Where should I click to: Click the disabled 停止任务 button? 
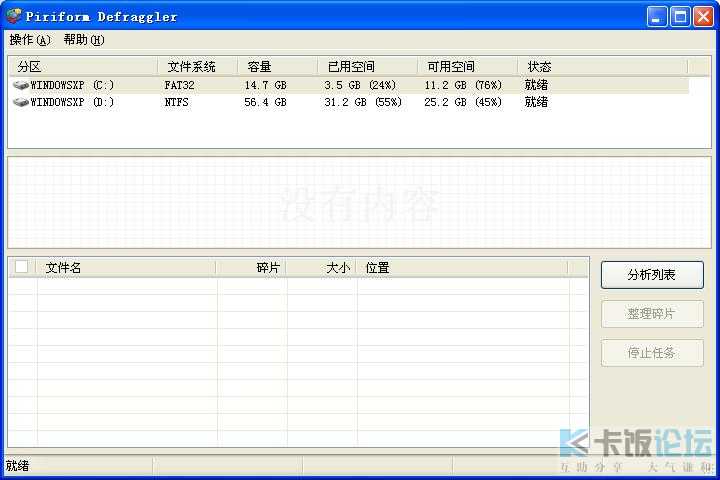click(x=652, y=353)
